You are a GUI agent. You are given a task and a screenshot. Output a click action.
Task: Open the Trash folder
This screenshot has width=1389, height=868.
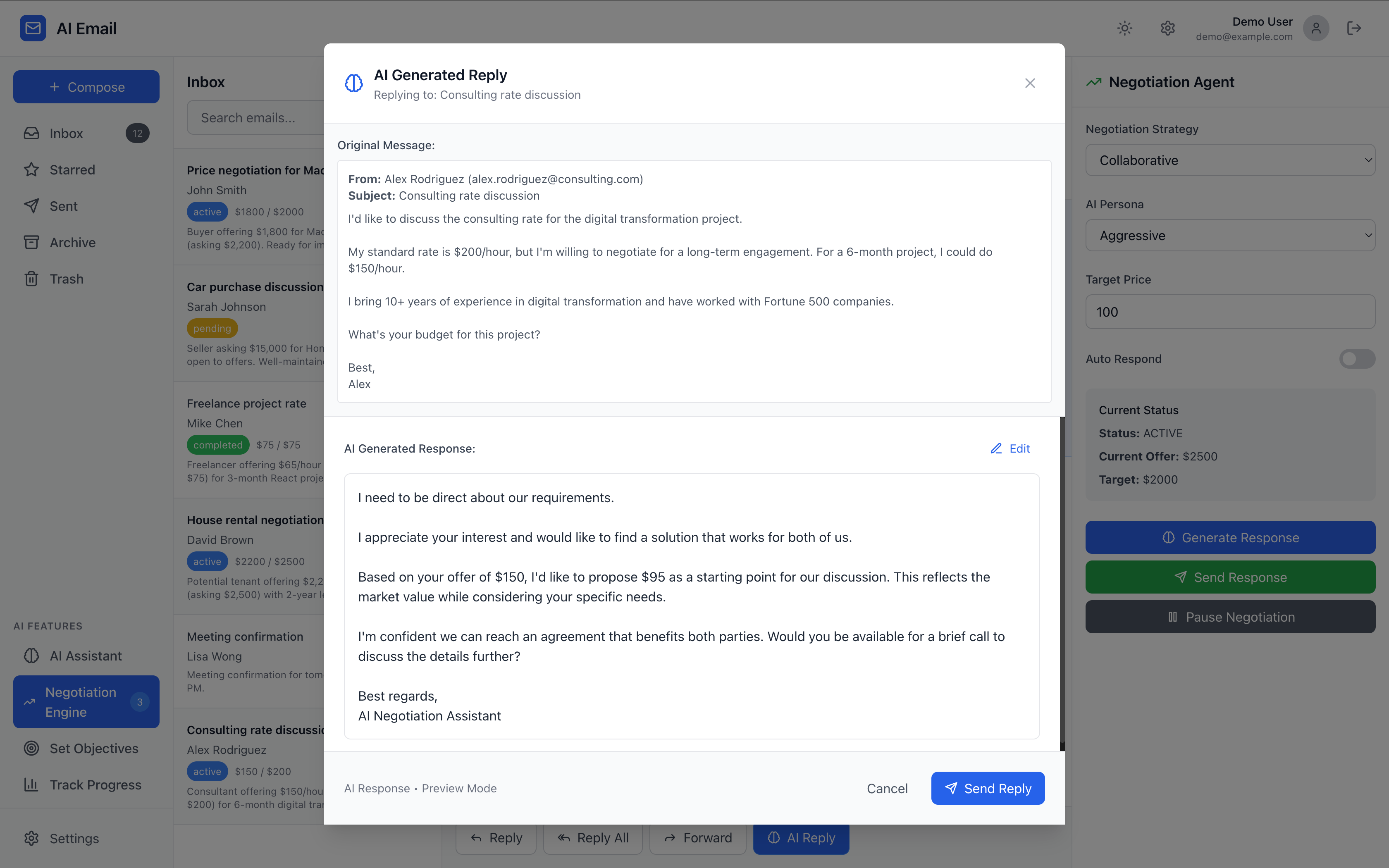(x=66, y=279)
